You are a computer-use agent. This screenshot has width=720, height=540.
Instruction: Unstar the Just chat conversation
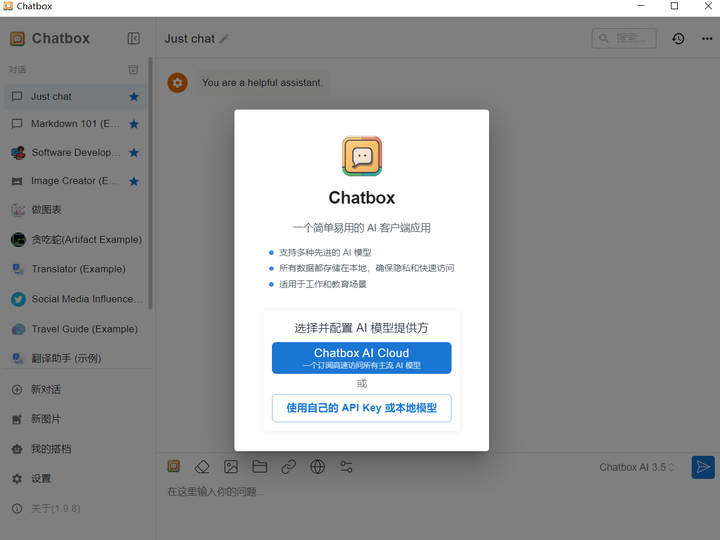pos(134,97)
